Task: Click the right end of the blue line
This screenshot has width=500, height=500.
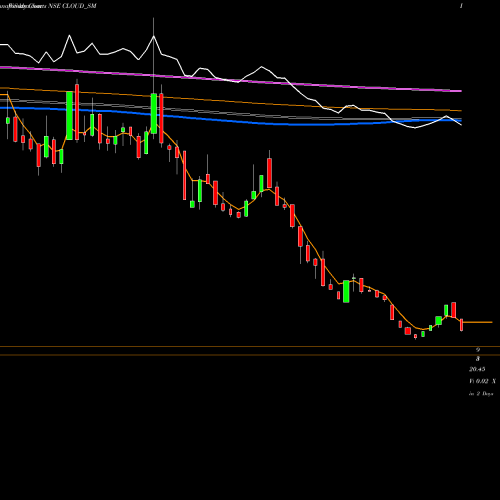Action: [461, 120]
